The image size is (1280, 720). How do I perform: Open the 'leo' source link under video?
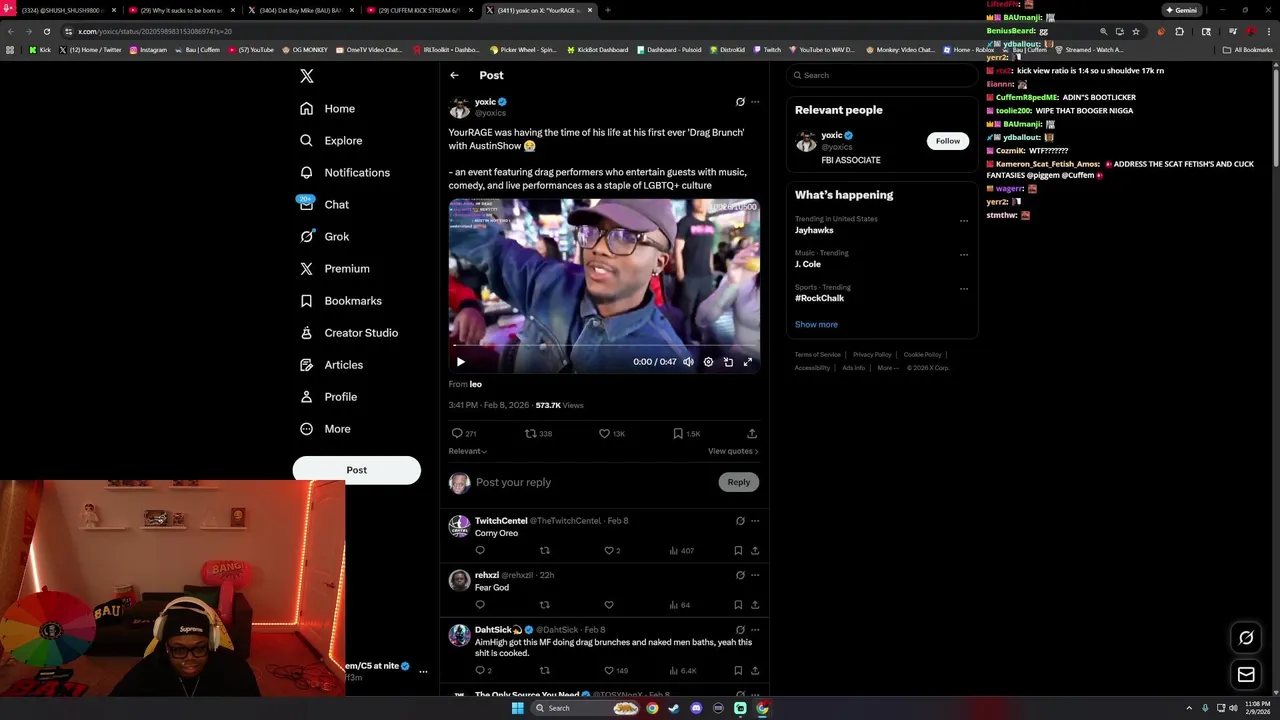(x=475, y=384)
